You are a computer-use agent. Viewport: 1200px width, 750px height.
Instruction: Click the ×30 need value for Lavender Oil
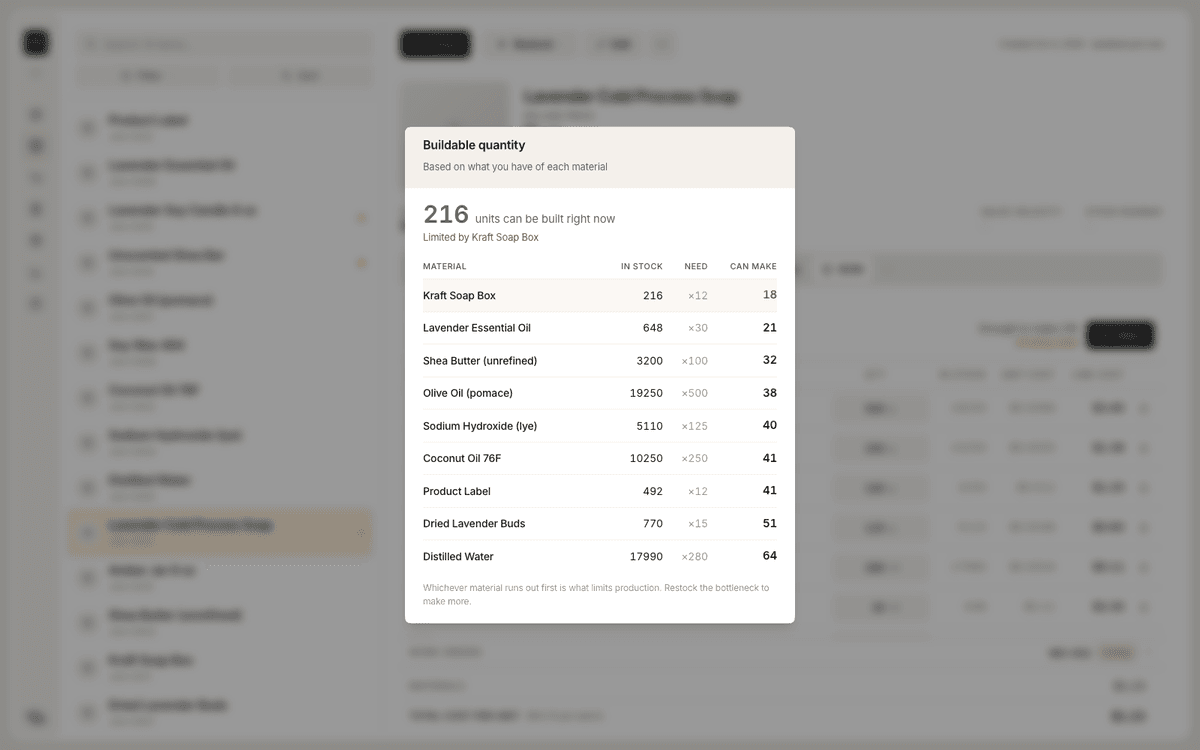pos(698,328)
